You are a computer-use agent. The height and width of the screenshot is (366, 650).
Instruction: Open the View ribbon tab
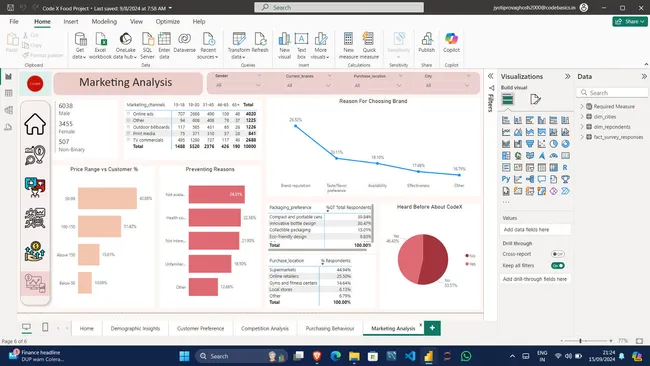pyautogui.click(x=136, y=22)
